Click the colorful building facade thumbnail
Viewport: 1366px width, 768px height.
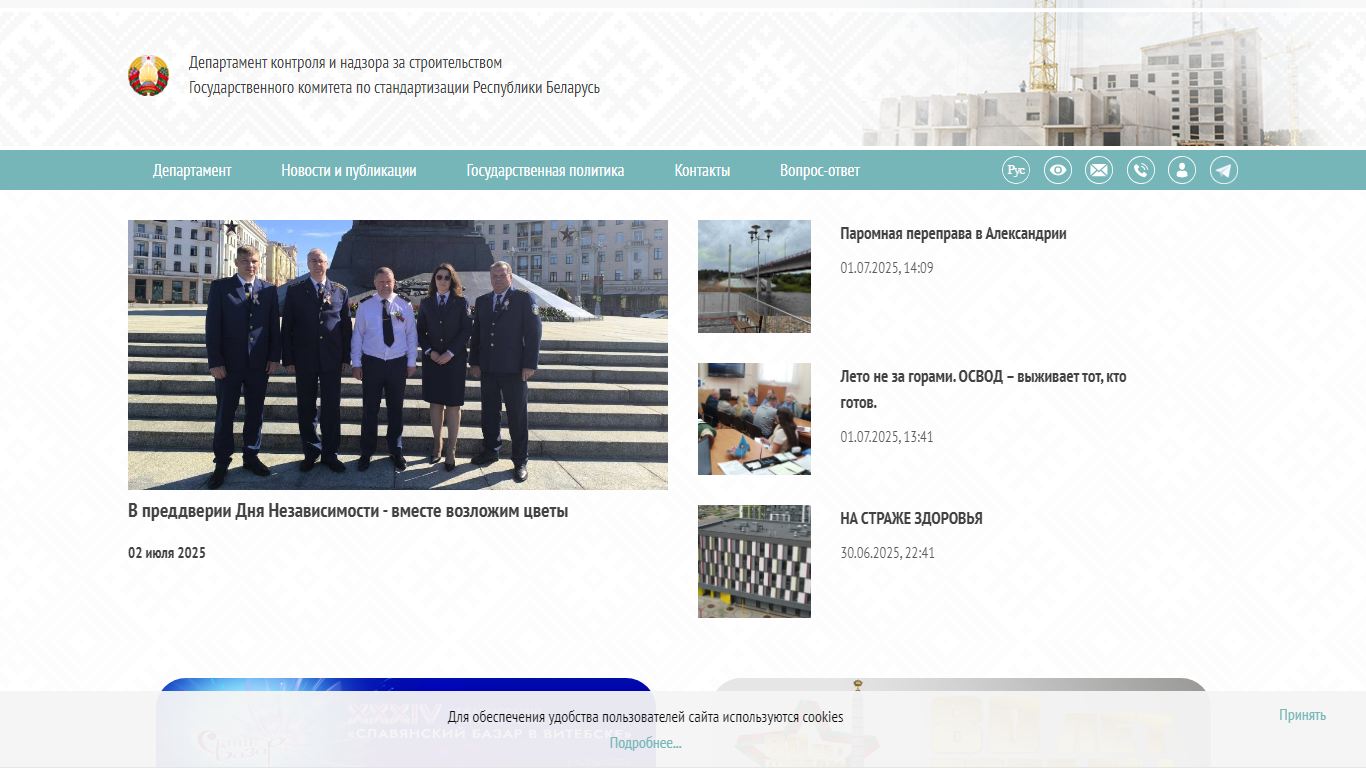(x=754, y=561)
